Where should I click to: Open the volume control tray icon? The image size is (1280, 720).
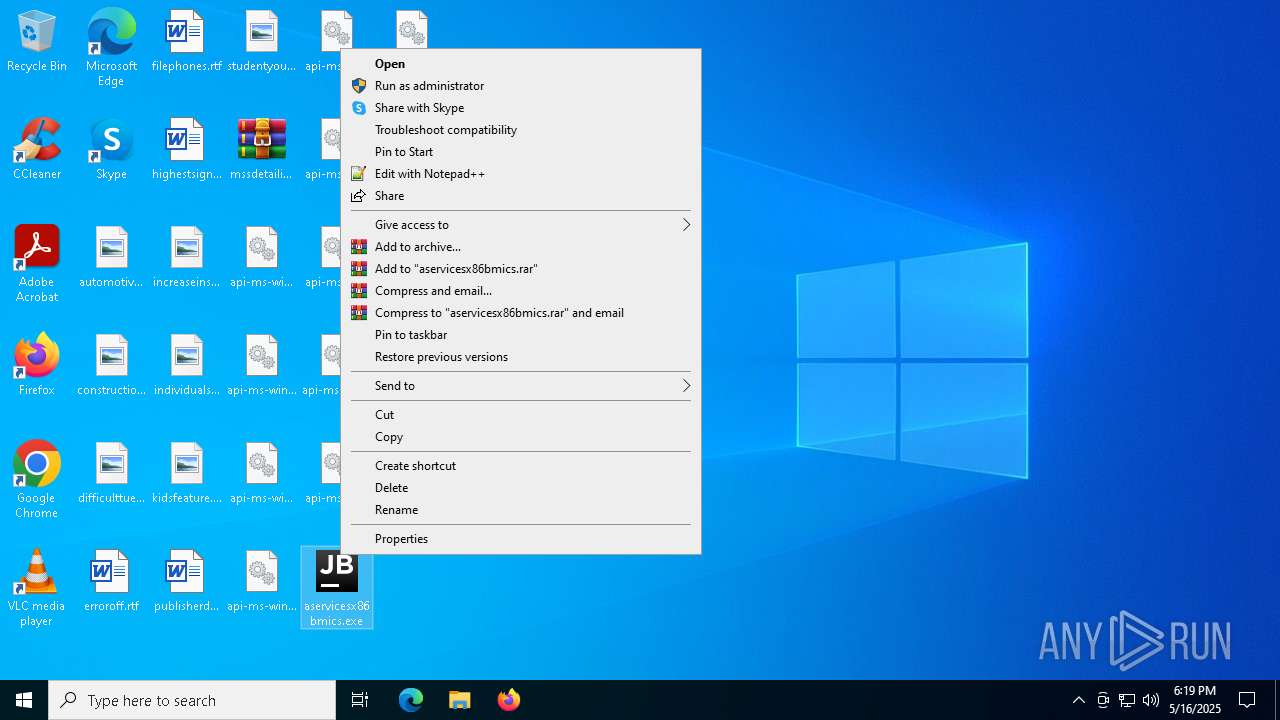[x=1151, y=700]
